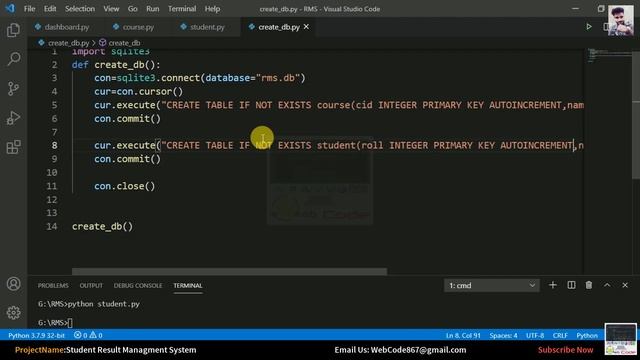Change language mode via Python status item
640x360 pixels.
[587, 335]
